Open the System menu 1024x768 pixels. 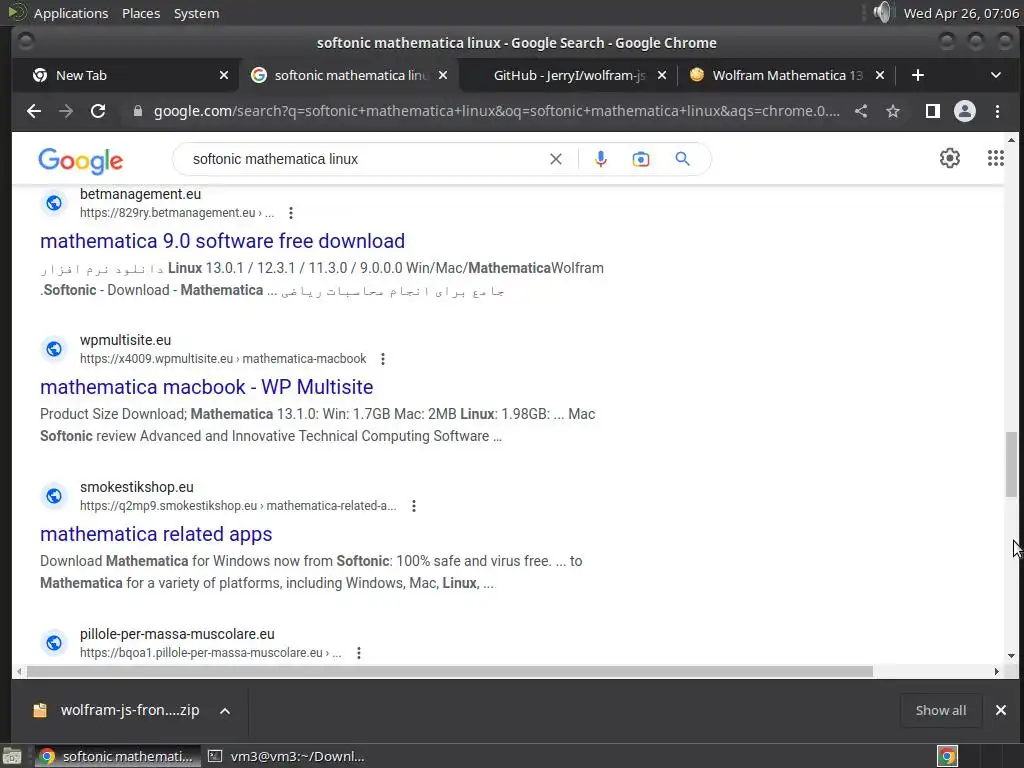pos(196,13)
